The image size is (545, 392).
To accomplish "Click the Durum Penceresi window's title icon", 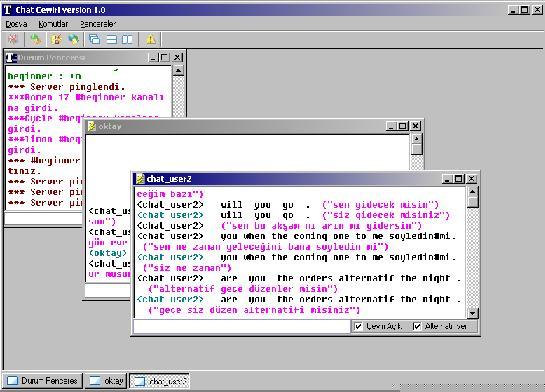I will [x=11, y=57].
